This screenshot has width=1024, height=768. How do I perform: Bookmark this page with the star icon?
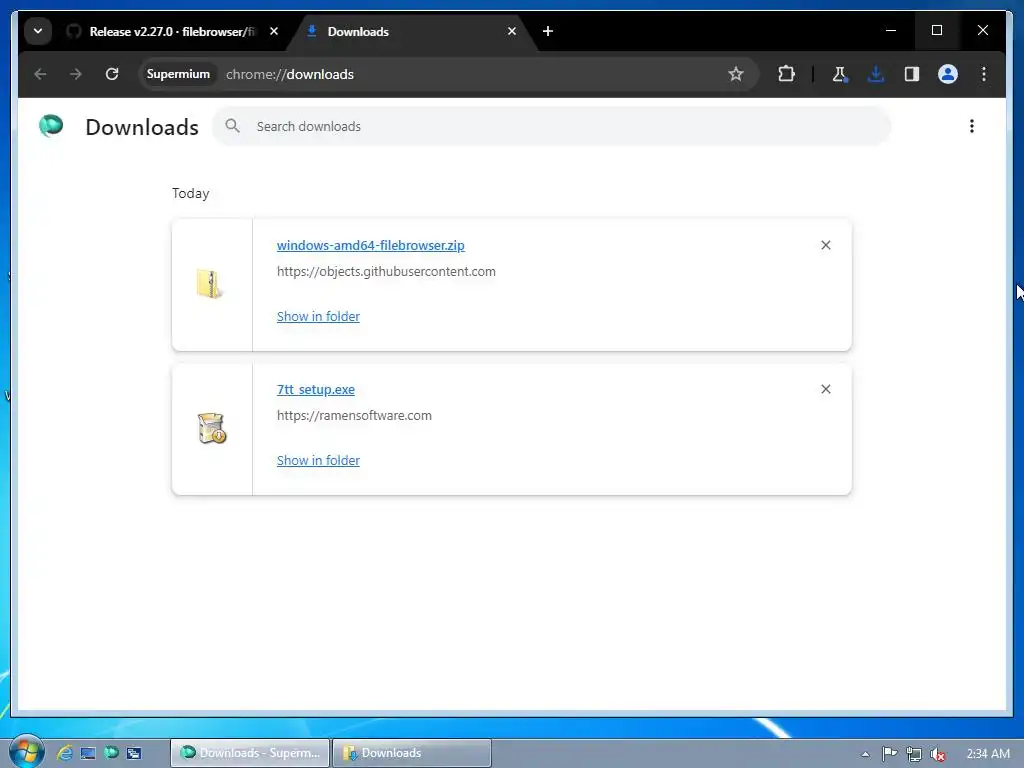pos(736,74)
